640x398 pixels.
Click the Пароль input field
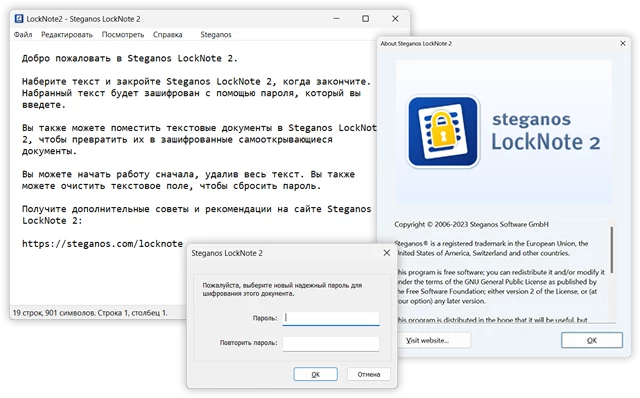pos(331,318)
